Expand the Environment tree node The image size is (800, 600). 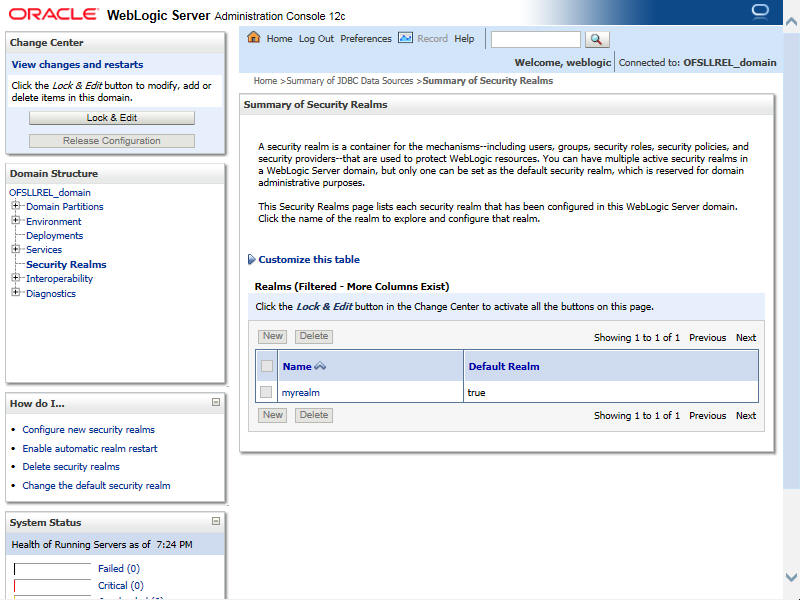[x=16, y=220]
